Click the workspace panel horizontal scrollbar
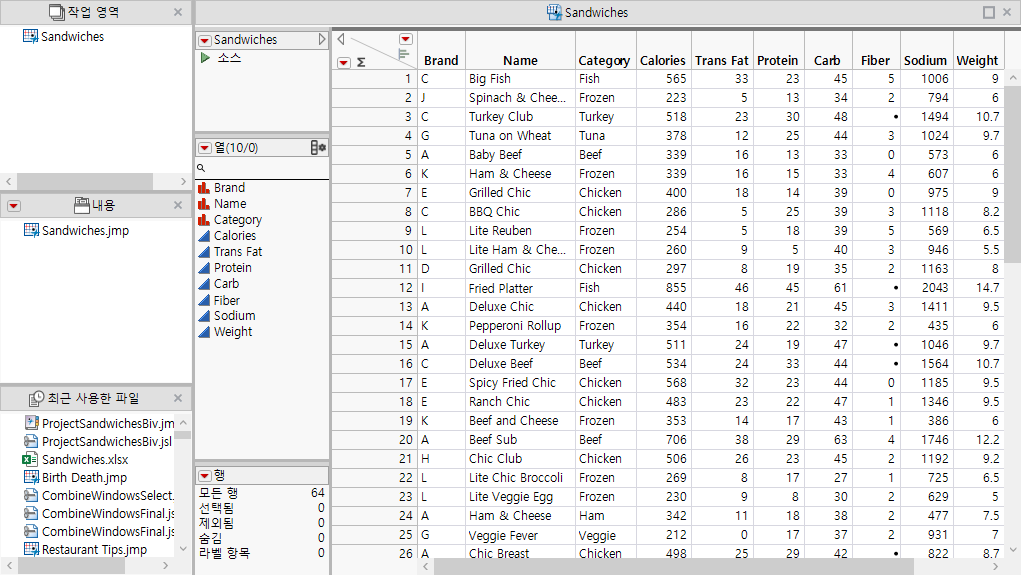The width and height of the screenshot is (1021, 575). pos(85,181)
